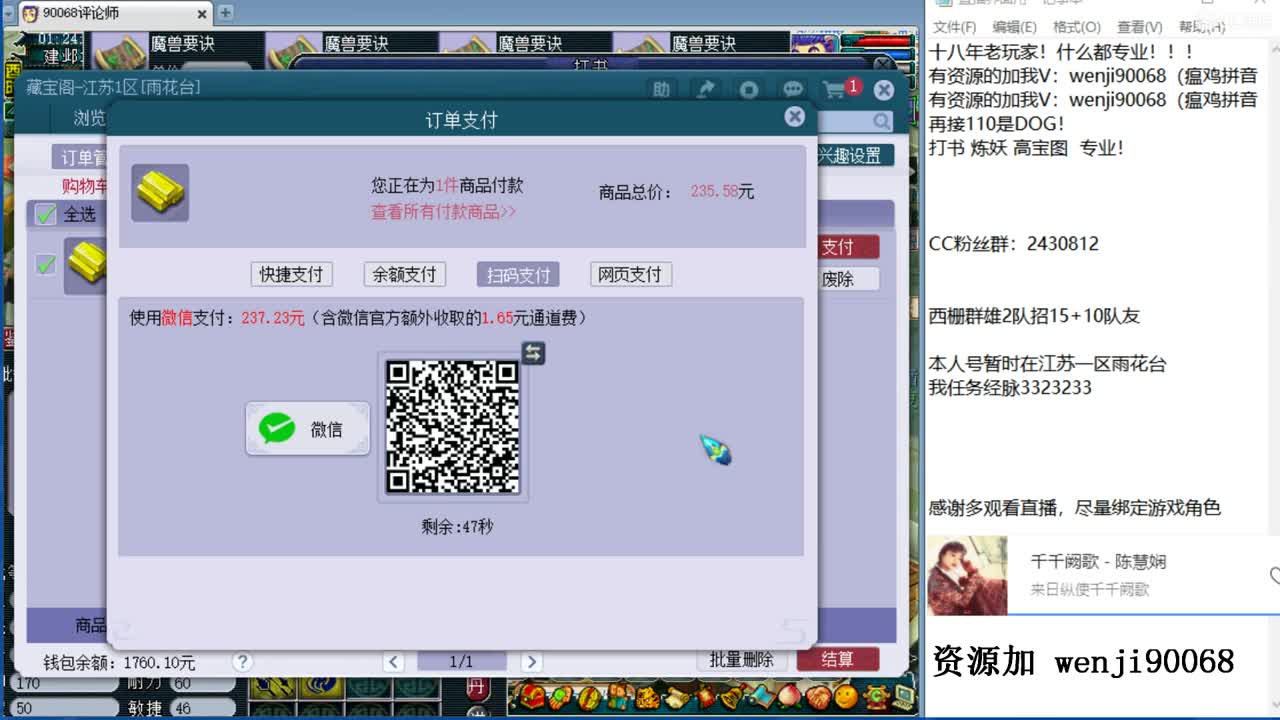Switch to the 快捷支付 tab

coord(292,274)
